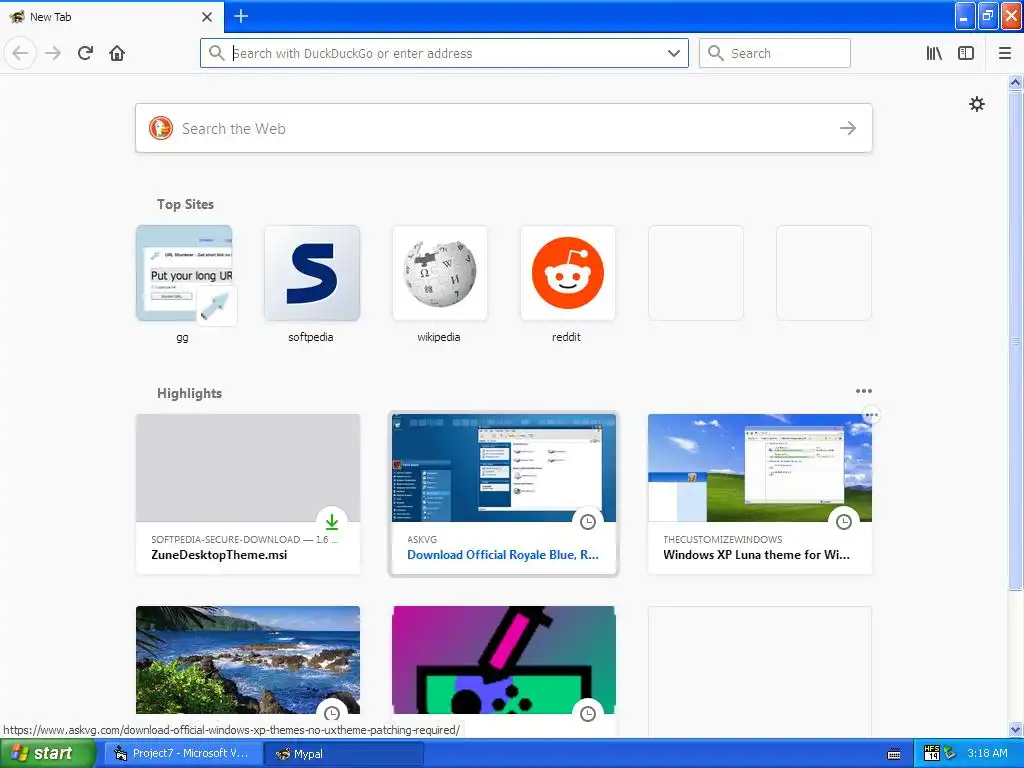
Task: Click green download icon on Zune card
Action: (x=332, y=521)
